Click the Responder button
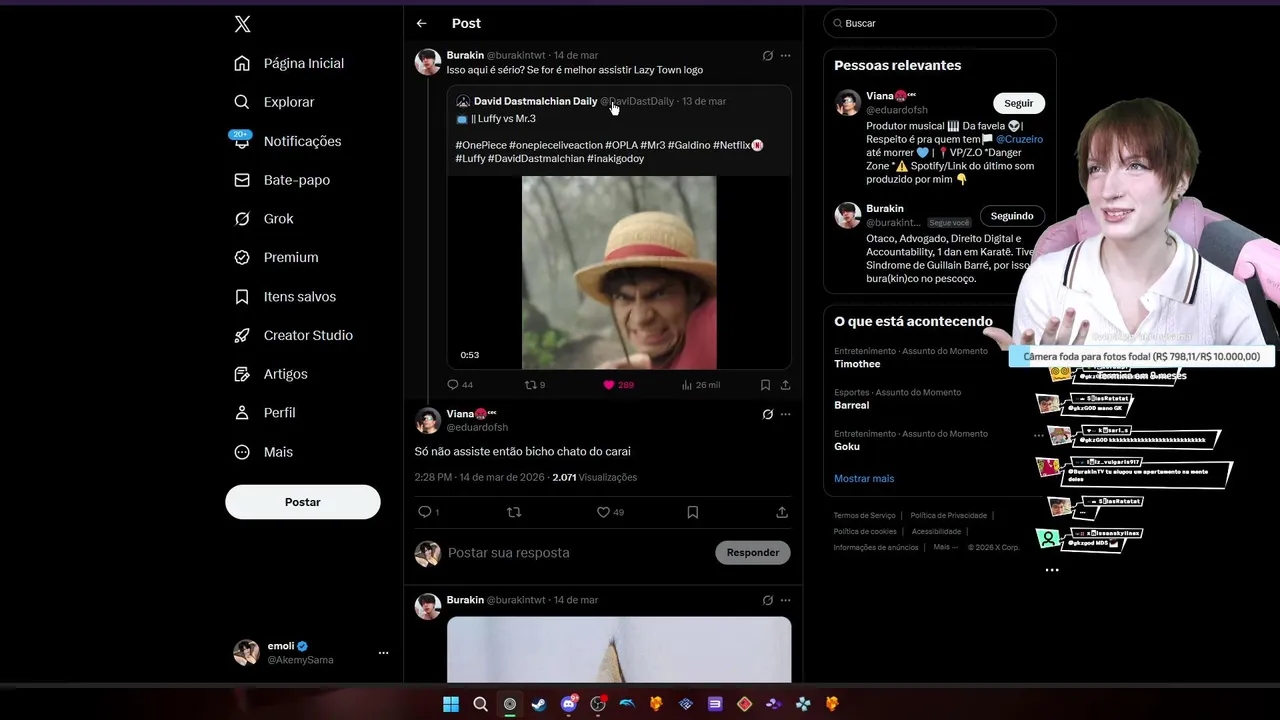 pos(753,552)
